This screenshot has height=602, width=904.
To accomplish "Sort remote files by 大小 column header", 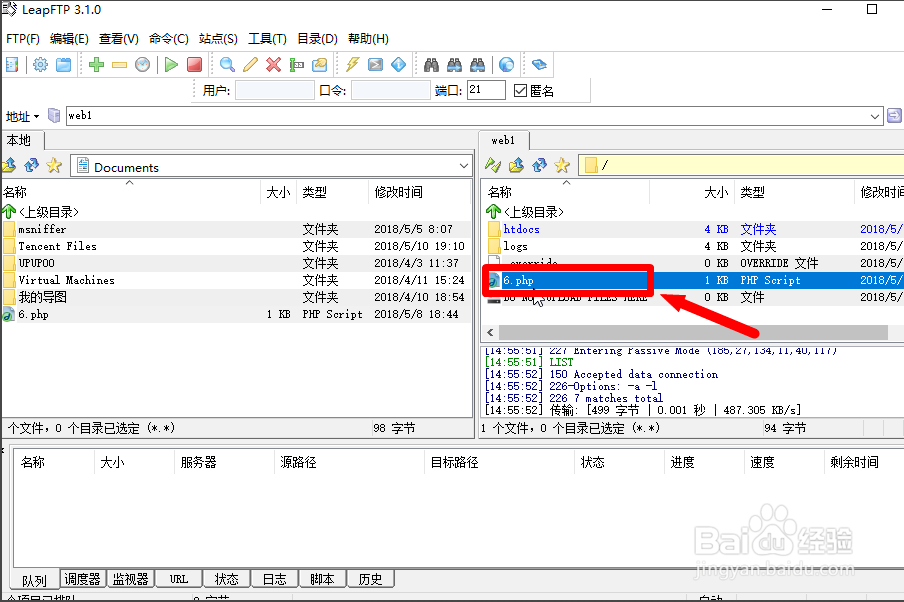I will [716, 192].
